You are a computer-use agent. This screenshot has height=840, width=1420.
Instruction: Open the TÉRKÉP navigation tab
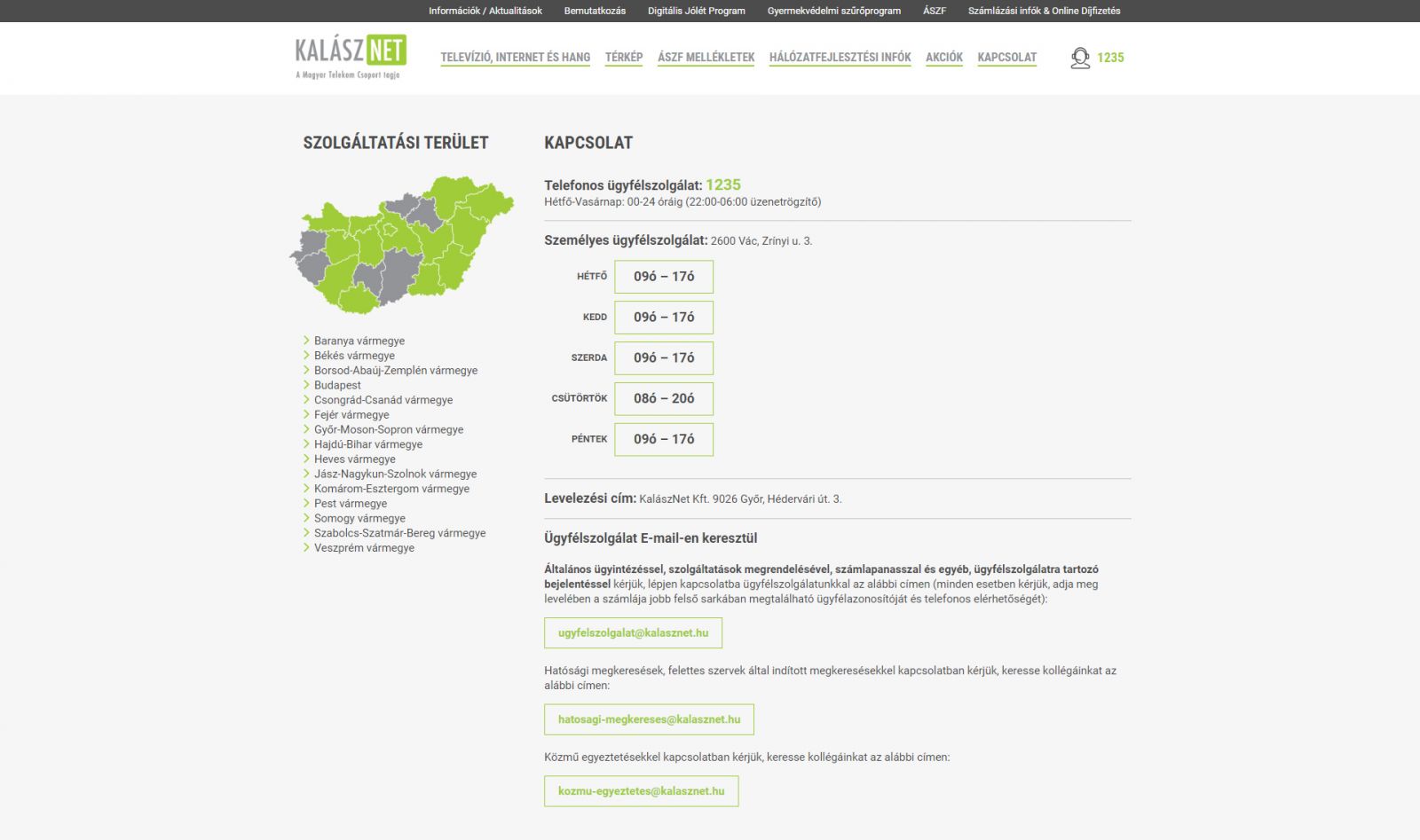[x=624, y=57]
